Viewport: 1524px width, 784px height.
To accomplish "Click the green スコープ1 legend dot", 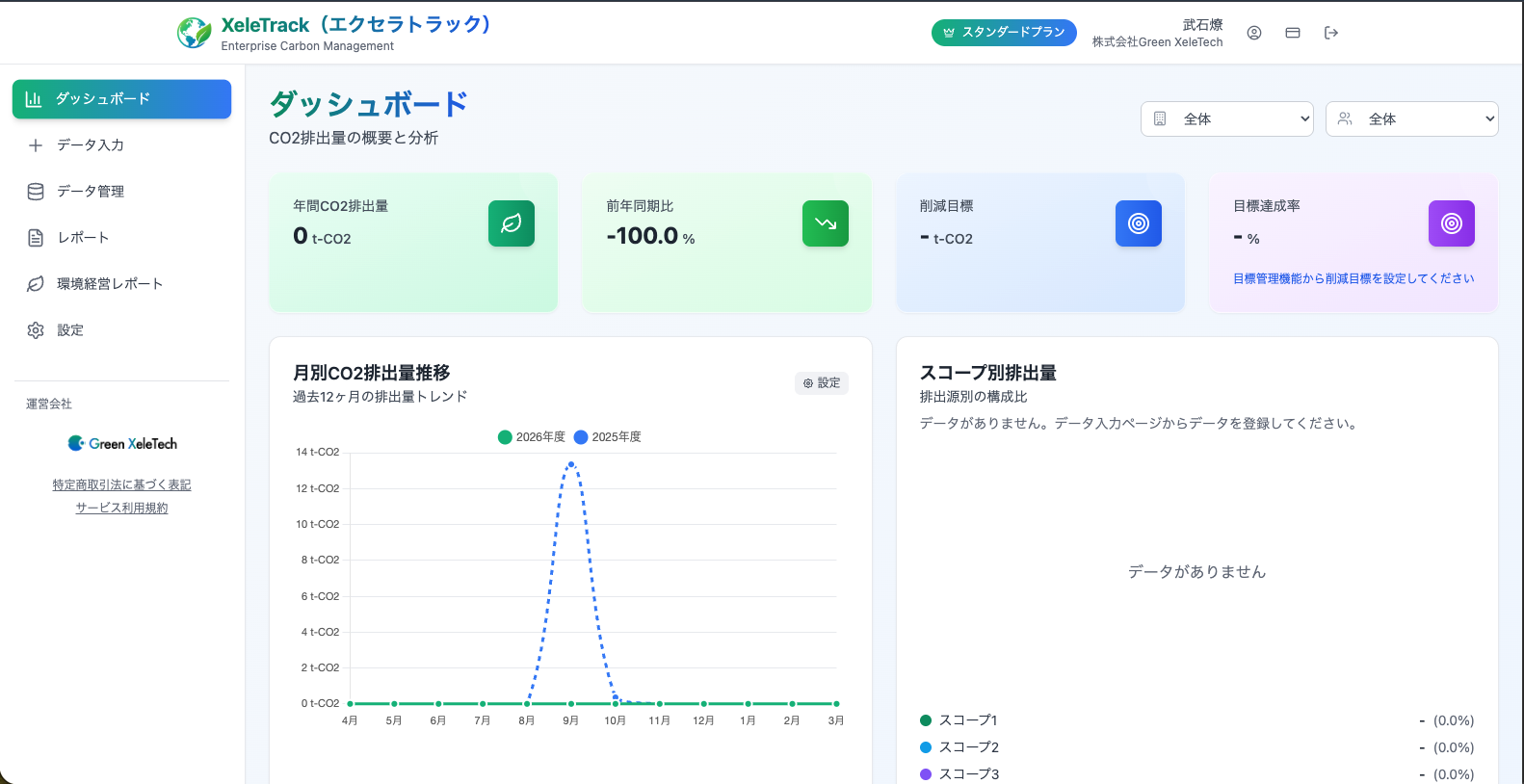I will click(926, 720).
